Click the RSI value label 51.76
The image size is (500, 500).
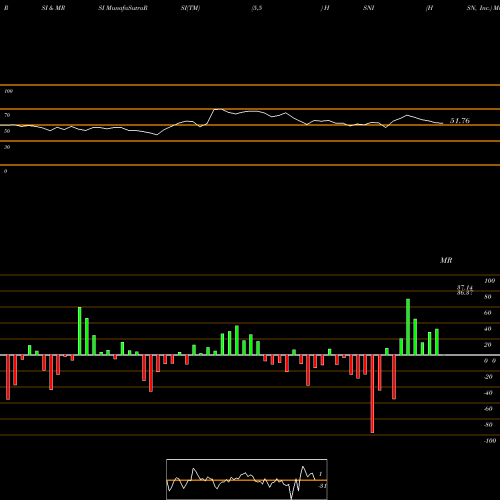[x=460, y=121]
